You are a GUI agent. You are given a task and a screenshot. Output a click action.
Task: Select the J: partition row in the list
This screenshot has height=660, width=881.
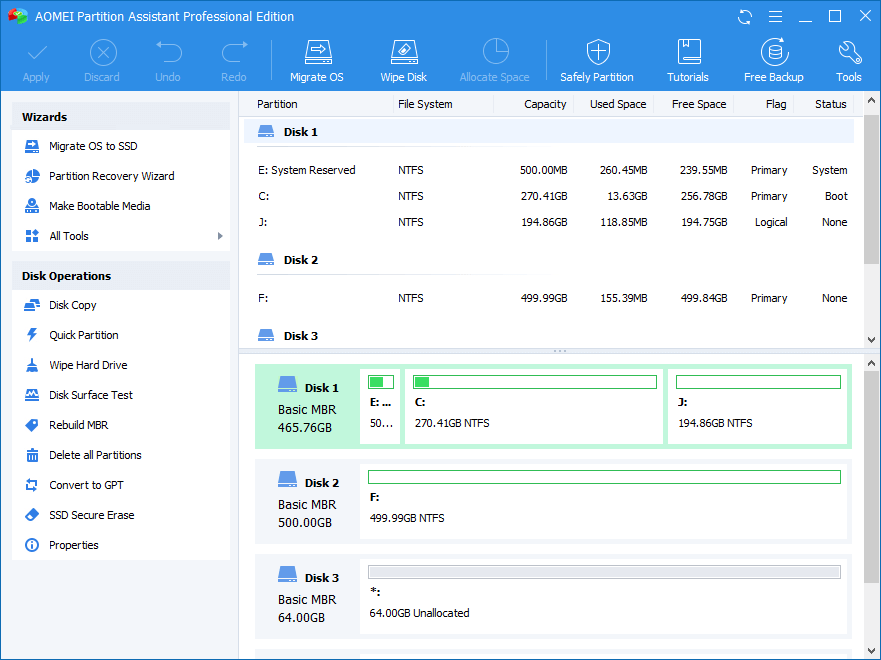coord(549,222)
